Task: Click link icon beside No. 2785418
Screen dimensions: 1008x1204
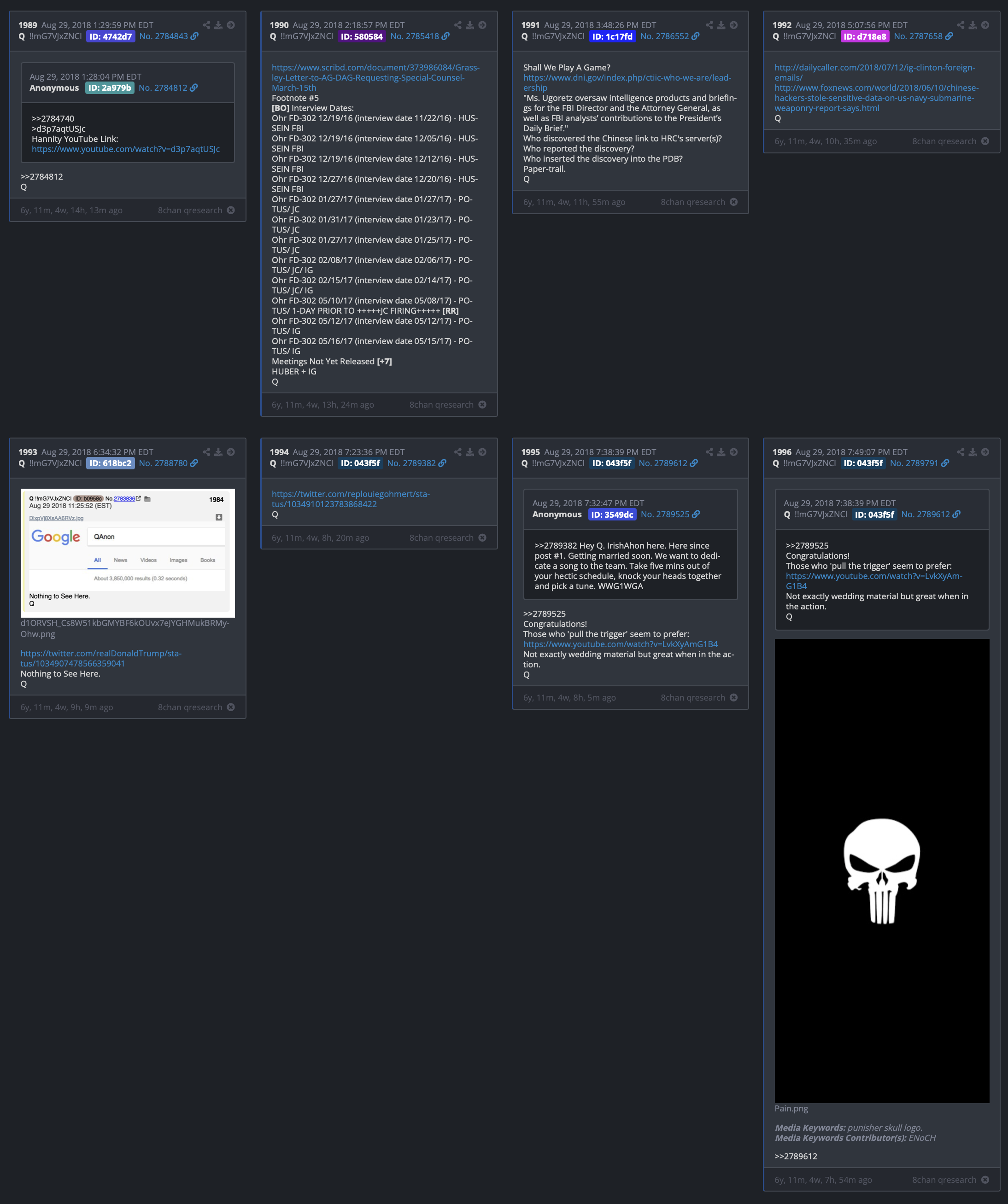Action: pyautogui.click(x=445, y=36)
